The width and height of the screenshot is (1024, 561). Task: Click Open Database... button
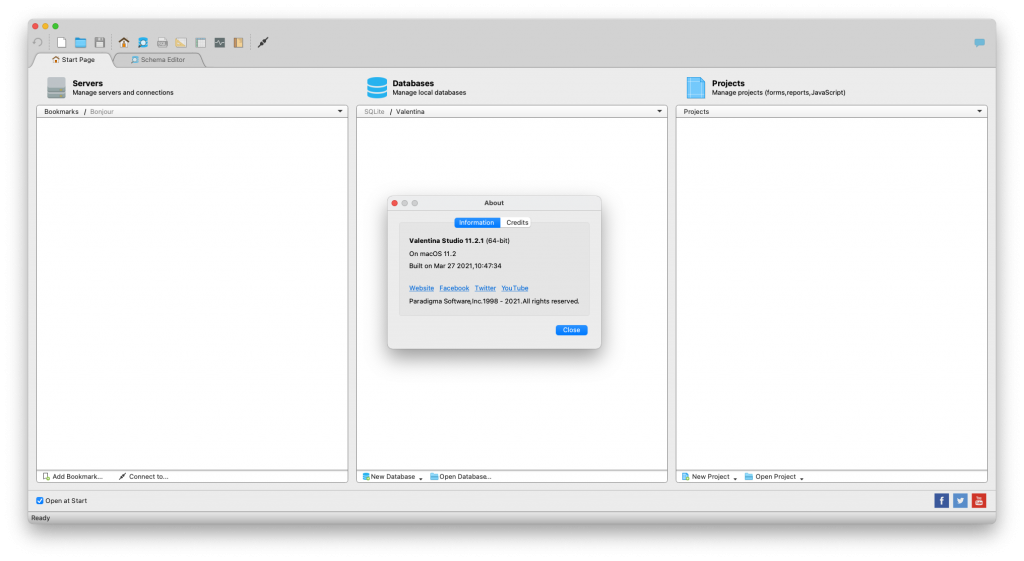click(x=460, y=477)
